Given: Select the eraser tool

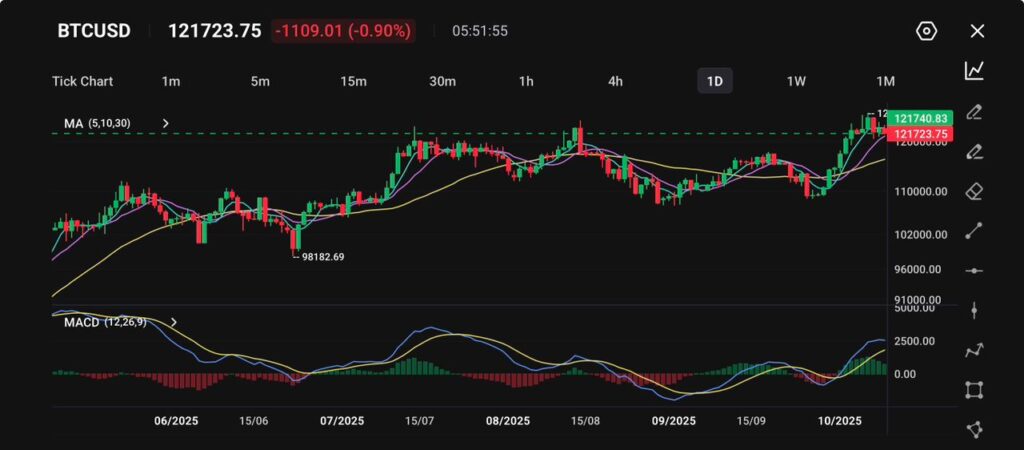Looking at the screenshot, I should [974, 191].
